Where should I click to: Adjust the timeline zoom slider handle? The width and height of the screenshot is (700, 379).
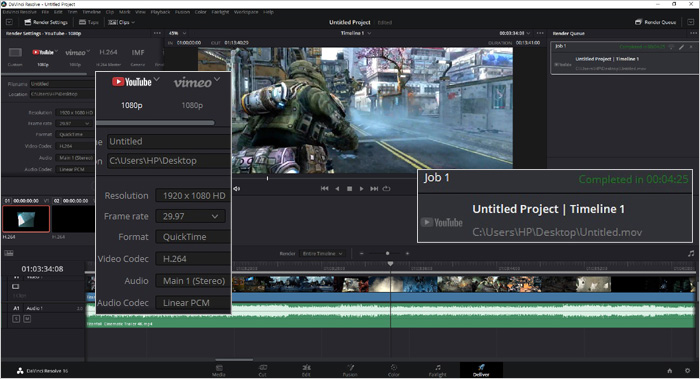click(x=388, y=254)
